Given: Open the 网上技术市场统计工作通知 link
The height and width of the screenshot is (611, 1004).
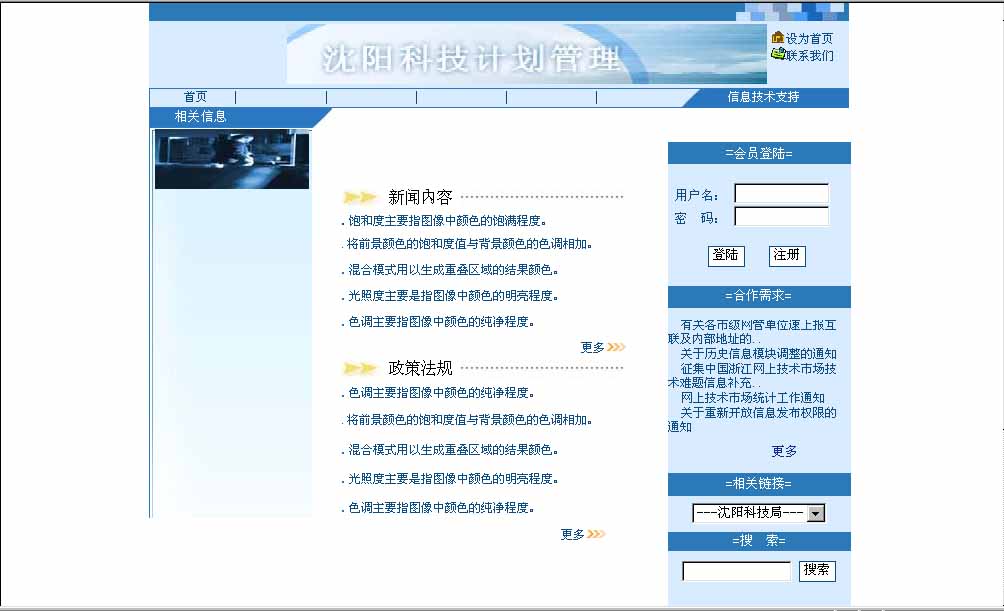Looking at the screenshot, I should coord(745,398).
